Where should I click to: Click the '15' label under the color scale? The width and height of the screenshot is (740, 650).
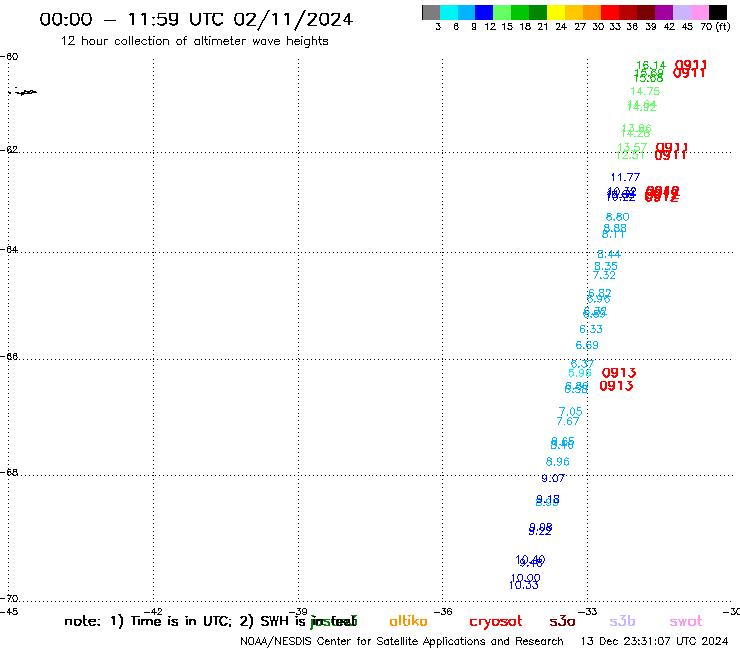[x=507, y=27]
